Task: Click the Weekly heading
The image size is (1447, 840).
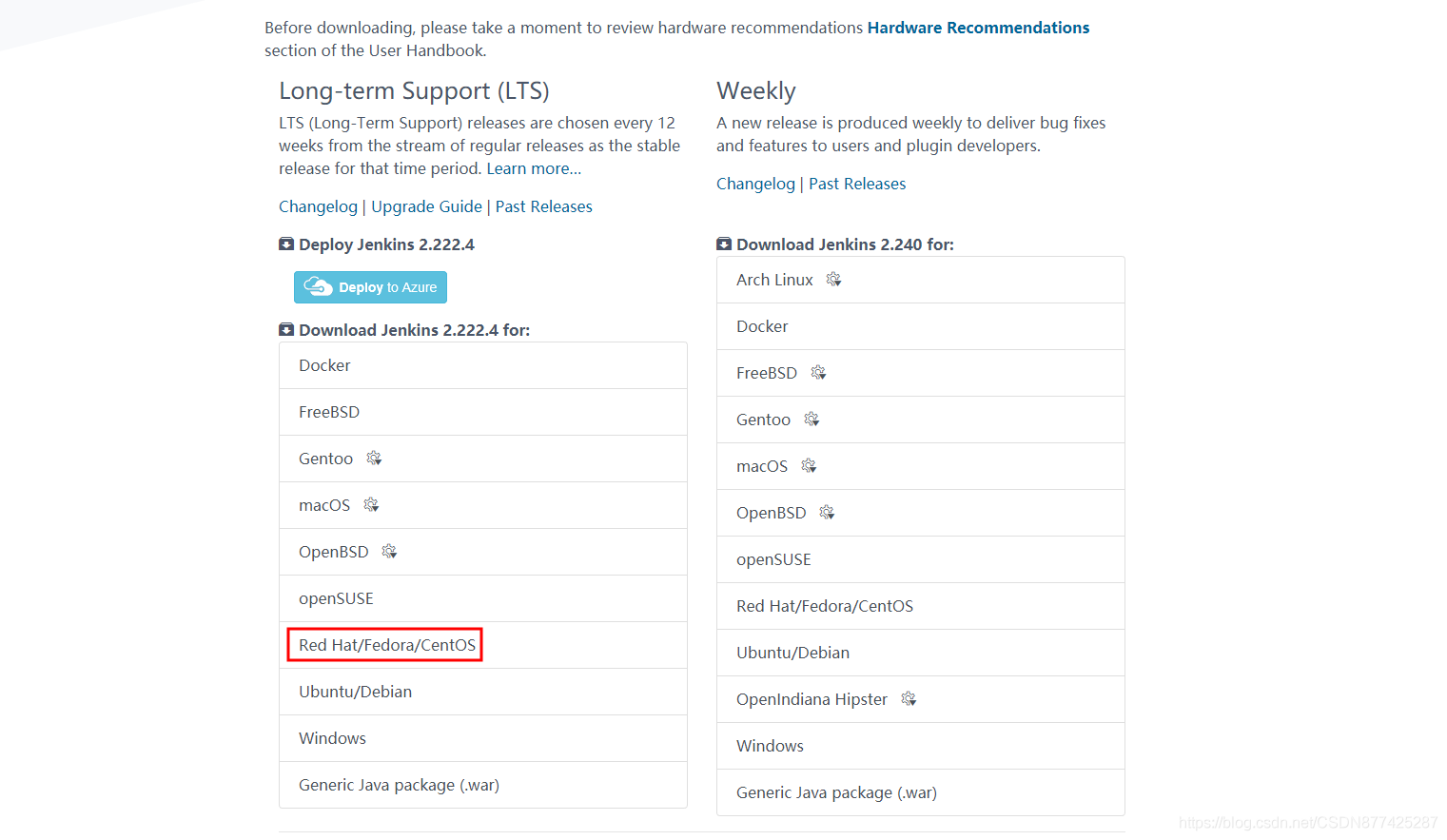Action: tap(756, 91)
